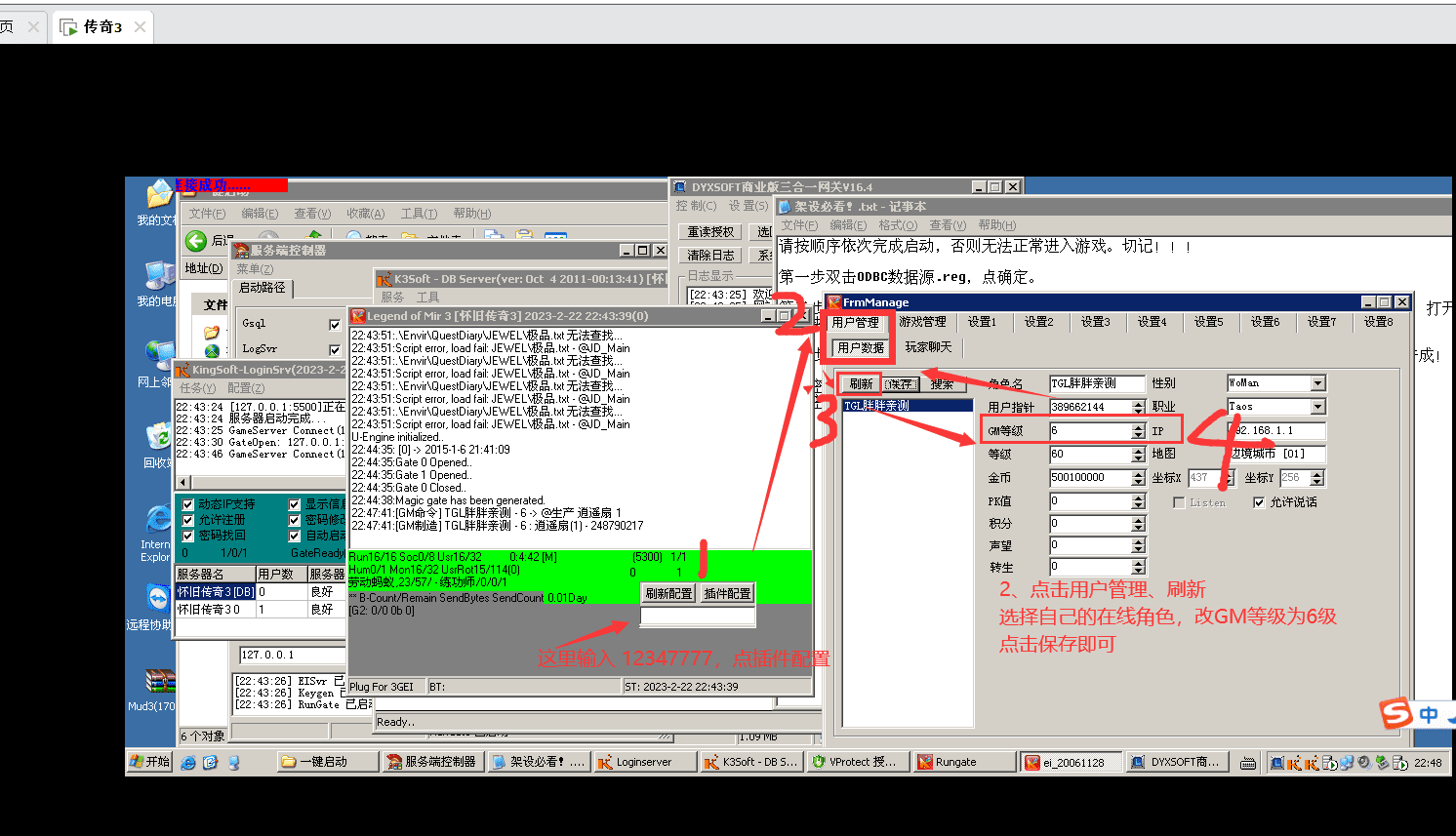Switch to the 设置1 tab
The width and height of the screenshot is (1456, 836).
coord(982,322)
